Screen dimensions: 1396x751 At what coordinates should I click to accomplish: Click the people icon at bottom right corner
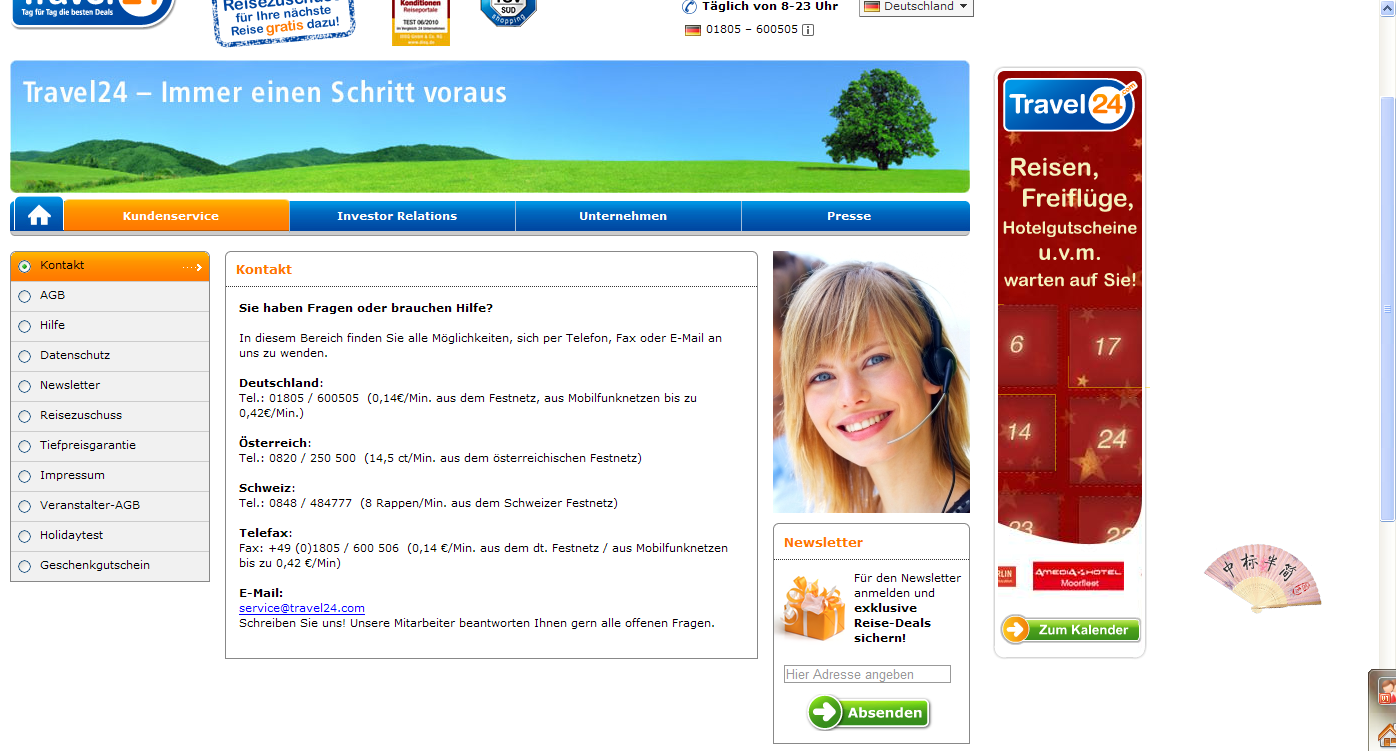point(1386,690)
